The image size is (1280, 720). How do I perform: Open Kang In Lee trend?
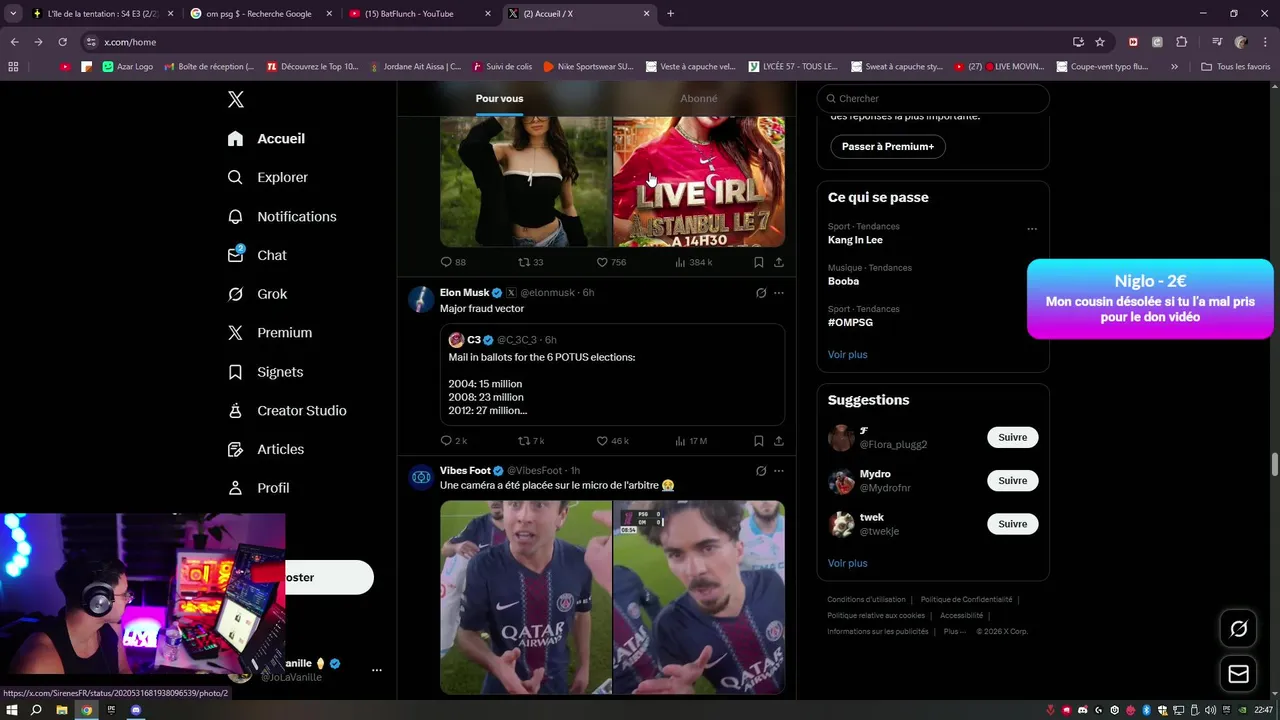(855, 240)
